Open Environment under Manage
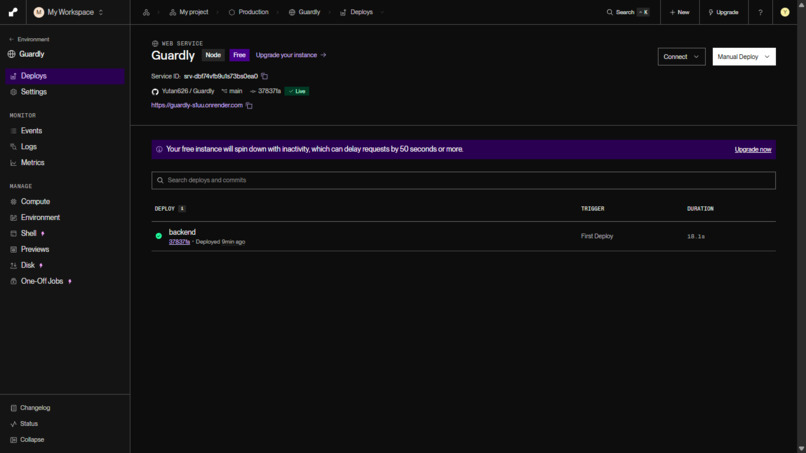The width and height of the screenshot is (806, 453). point(65,218)
